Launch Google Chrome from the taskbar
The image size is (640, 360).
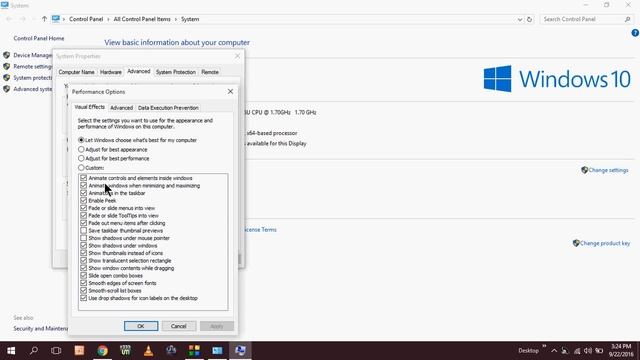[102, 351]
